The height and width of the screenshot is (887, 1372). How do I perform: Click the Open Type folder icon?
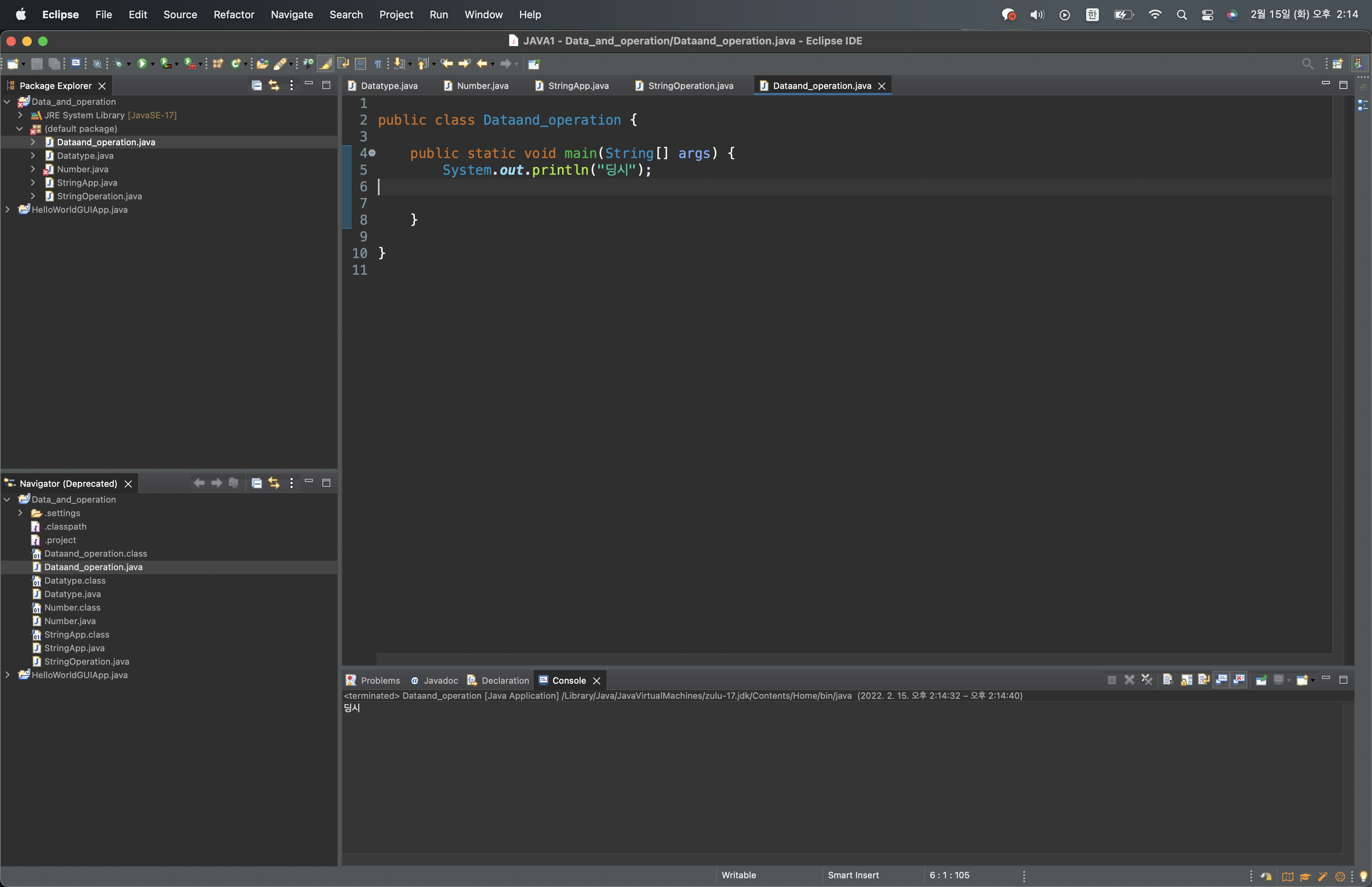262,64
